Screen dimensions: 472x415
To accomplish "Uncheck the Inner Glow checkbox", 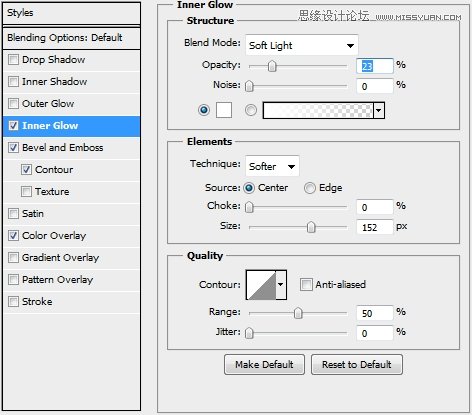I will click(13, 126).
